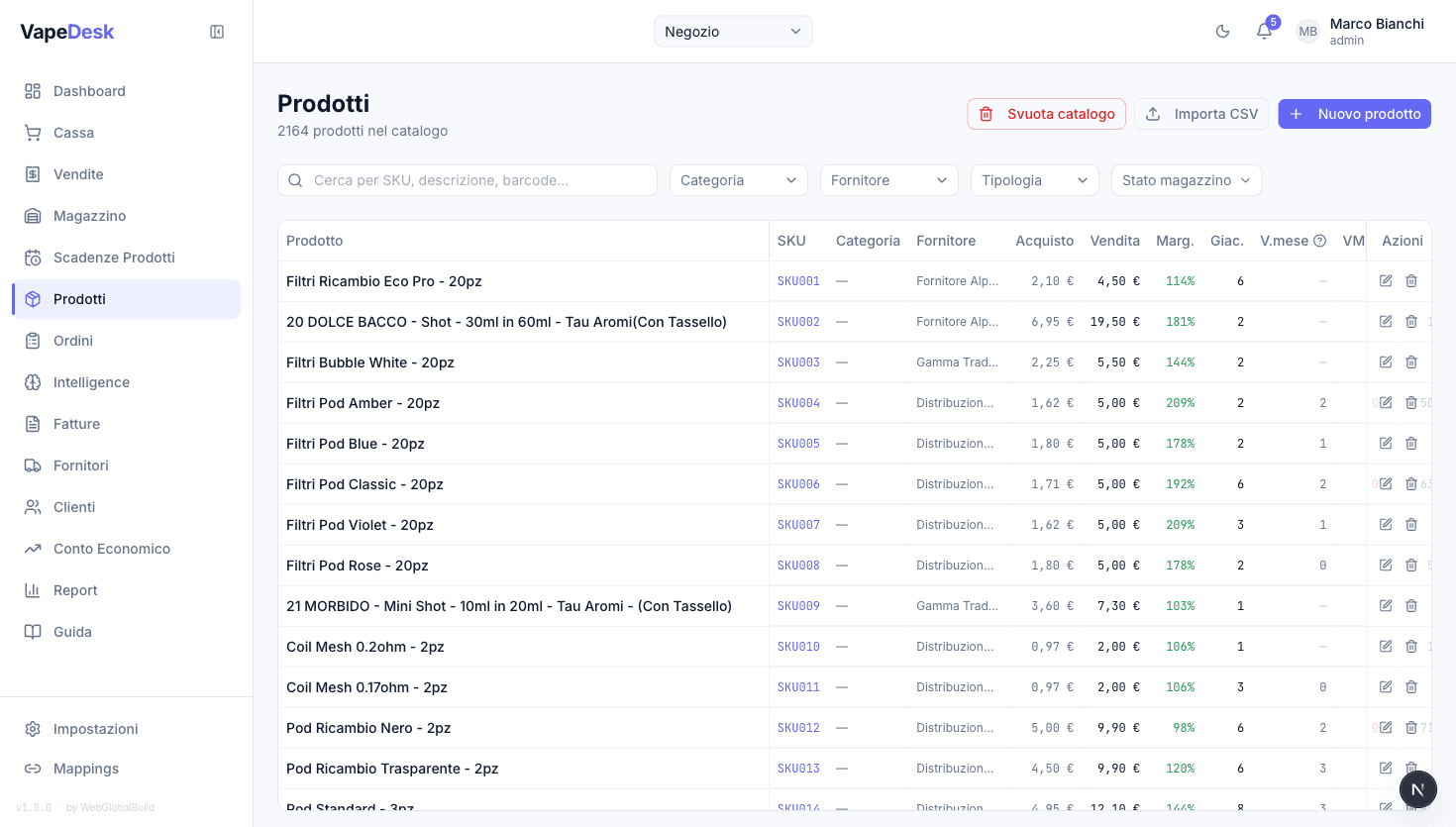This screenshot has height=827, width=1456.
Task: Collapse the sidebar panel icon
Action: 217,32
